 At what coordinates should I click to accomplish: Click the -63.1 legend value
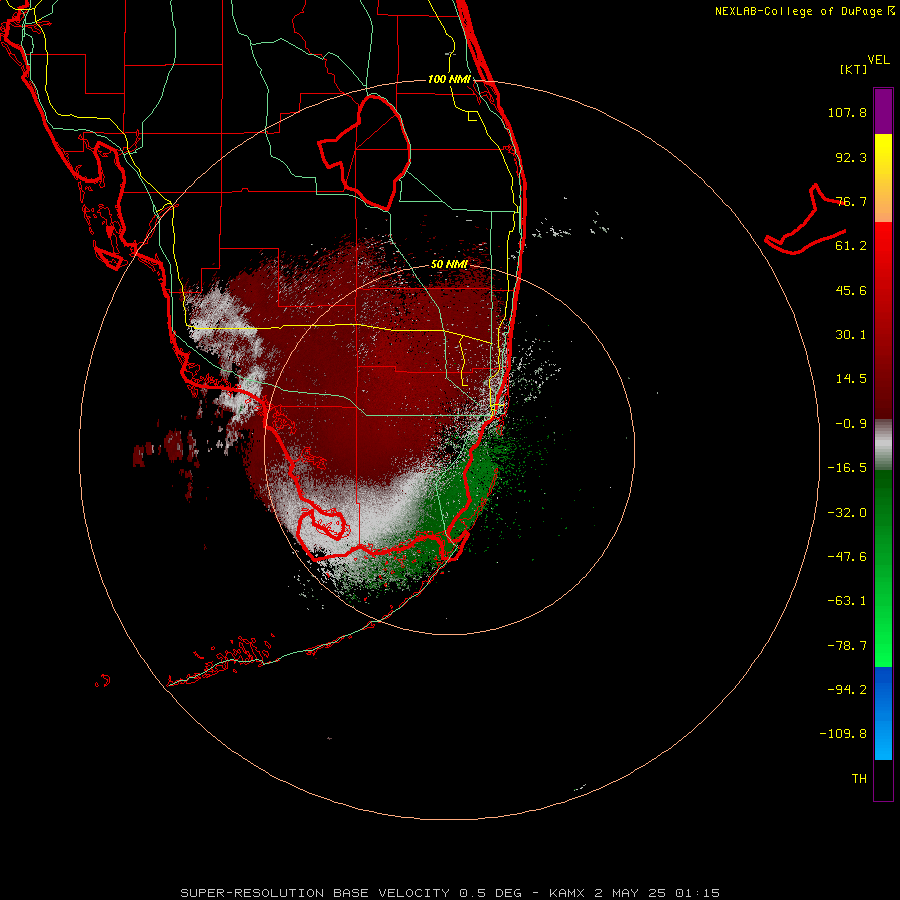pyautogui.click(x=847, y=601)
